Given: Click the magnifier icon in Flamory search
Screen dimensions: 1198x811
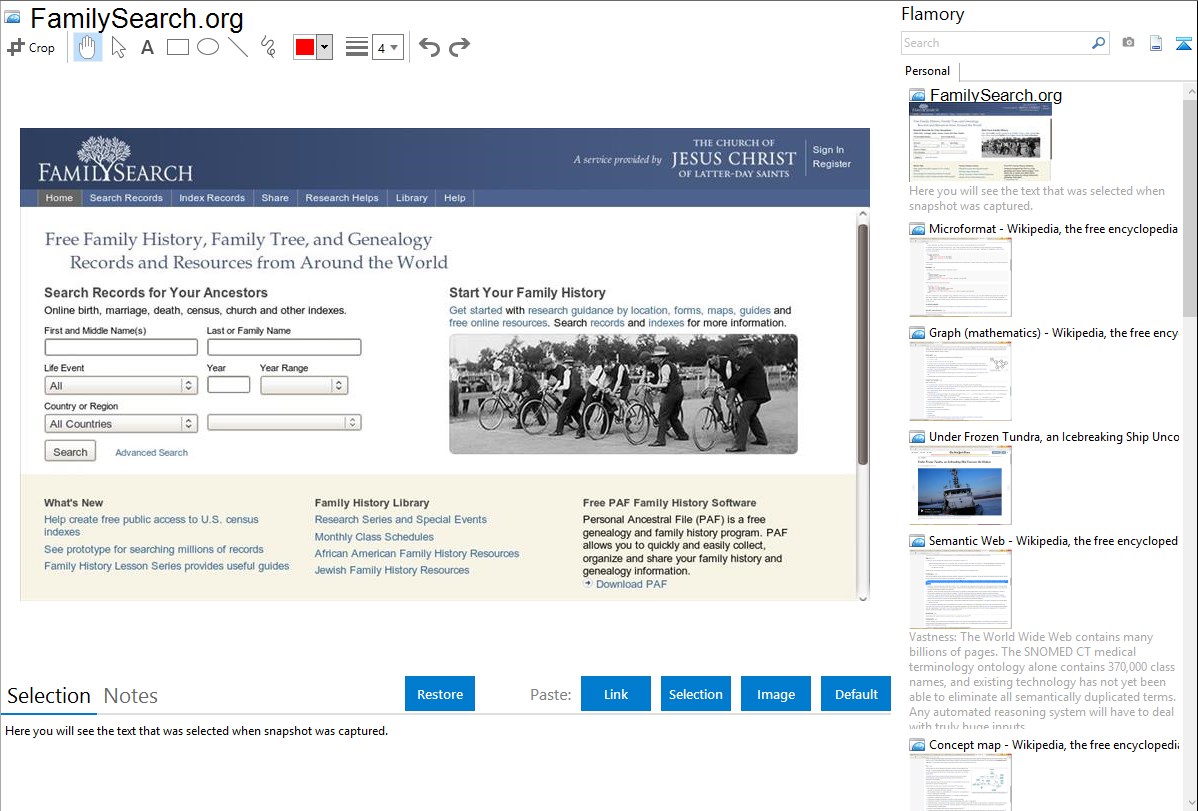Looking at the screenshot, I should point(1098,43).
